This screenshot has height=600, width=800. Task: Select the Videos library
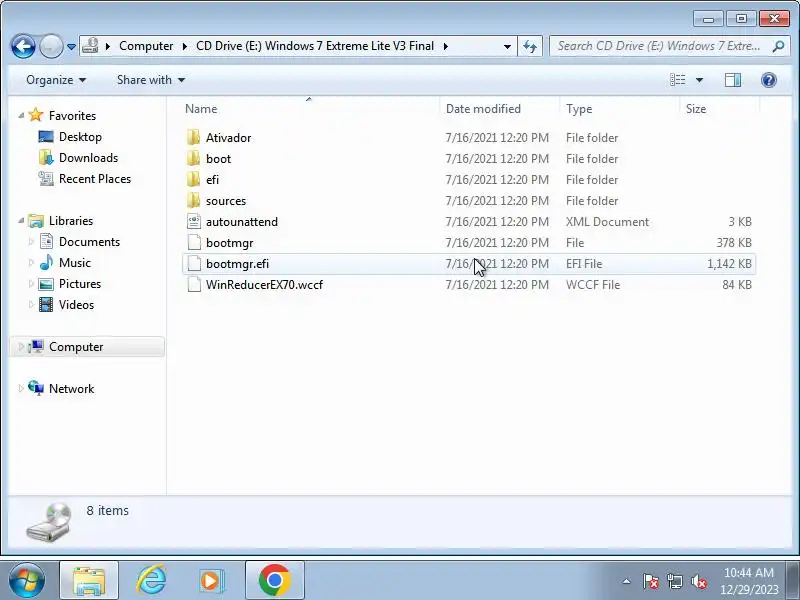(76, 305)
